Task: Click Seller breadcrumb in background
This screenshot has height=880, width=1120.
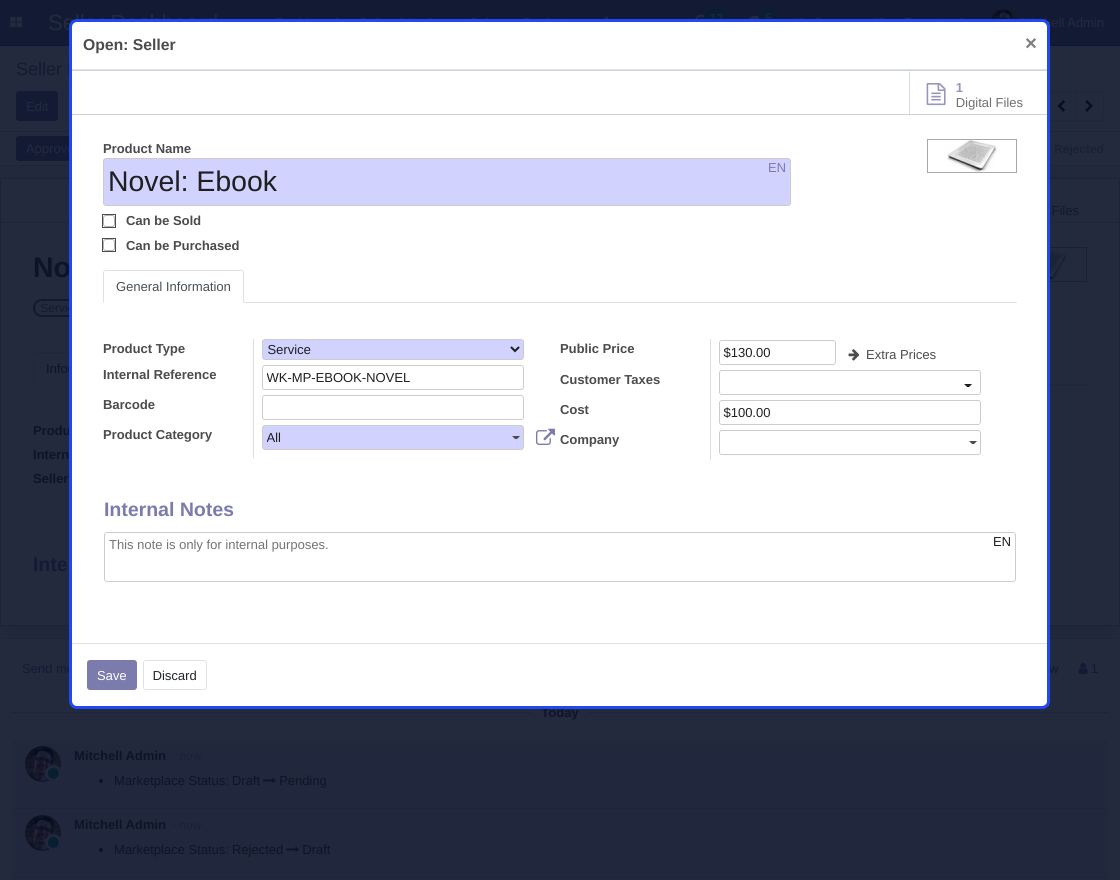Action: pyautogui.click(x=39, y=69)
